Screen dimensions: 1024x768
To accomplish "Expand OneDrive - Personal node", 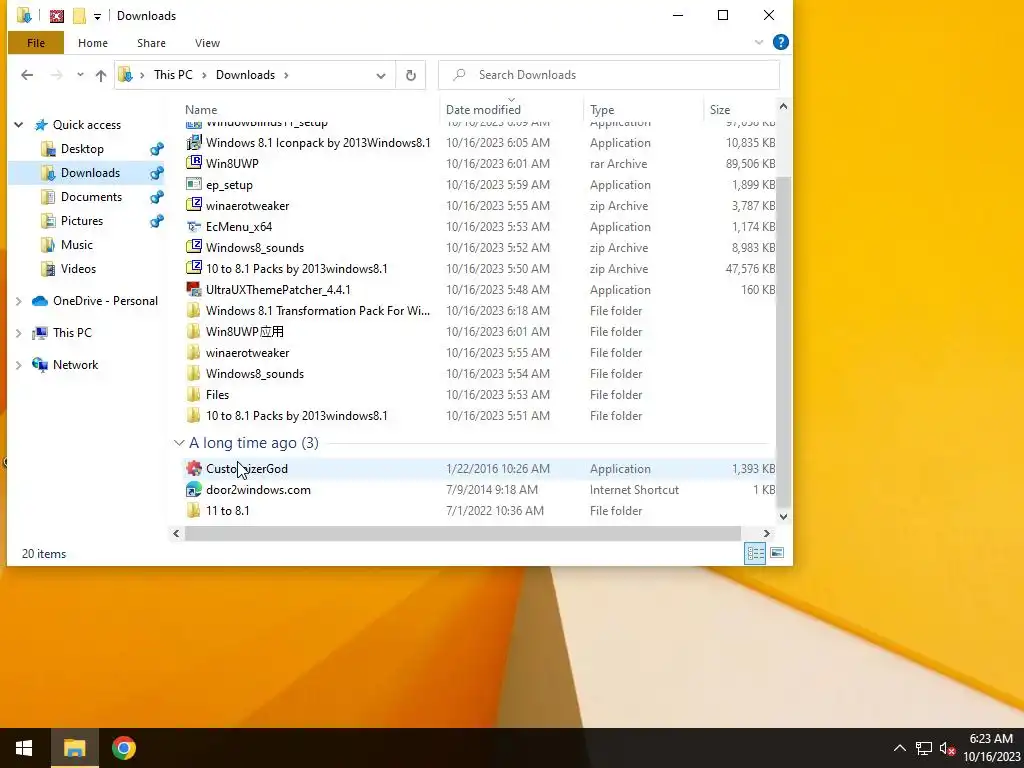I will click(x=19, y=301).
